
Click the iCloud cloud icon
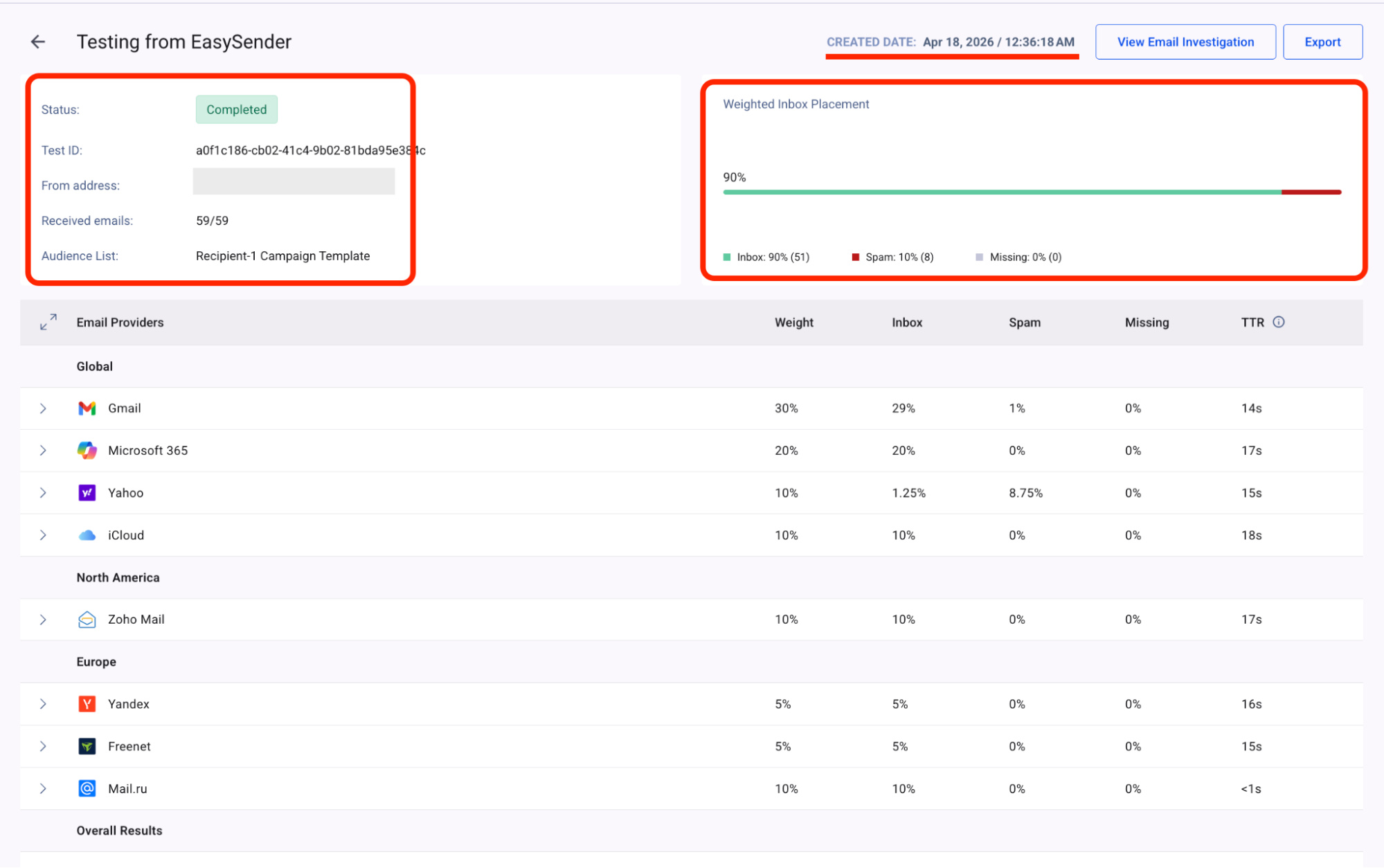[x=87, y=535]
